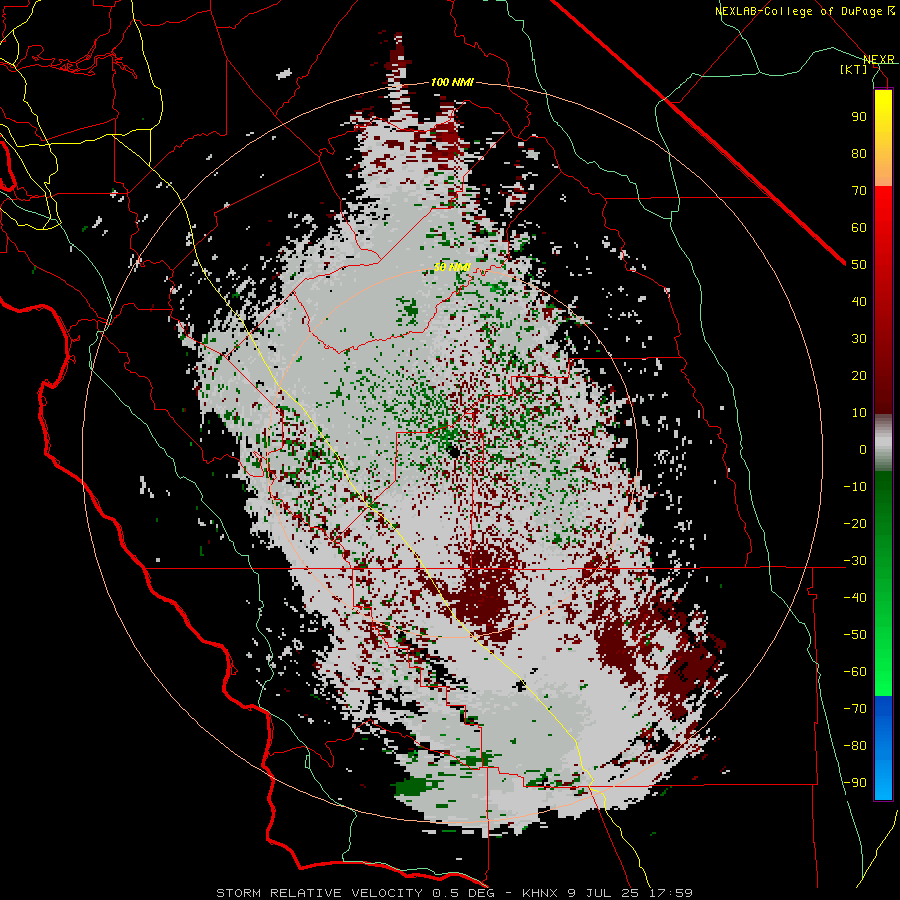The width and height of the screenshot is (900, 900).
Task: Click the 40 value on the velocity scale
Action: [859, 302]
